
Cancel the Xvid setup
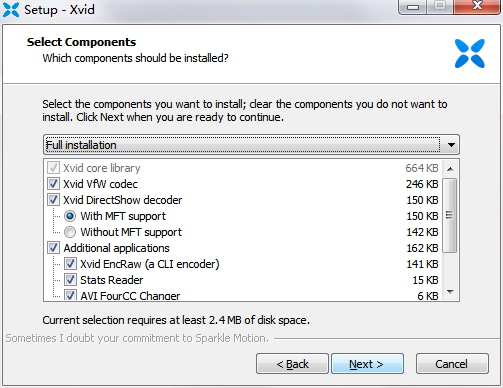[x=452, y=364]
